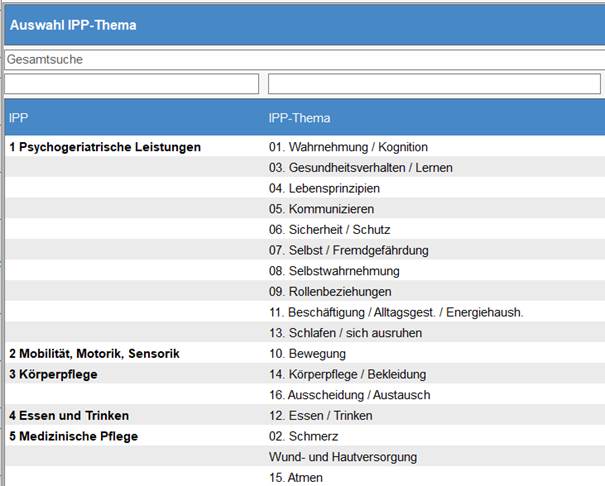Click the IPP-Thema column filter field
This screenshot has width=605, height=486.
point(435,84)
